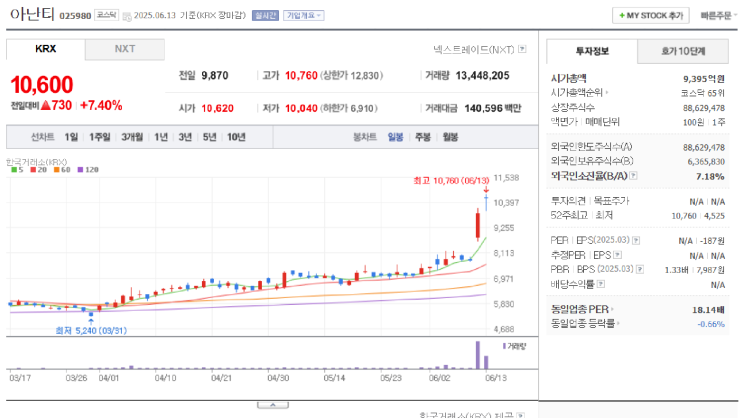Screen dimensions: 743x418
Task: Select the 5년 line chart period
Action: point(209,137)
